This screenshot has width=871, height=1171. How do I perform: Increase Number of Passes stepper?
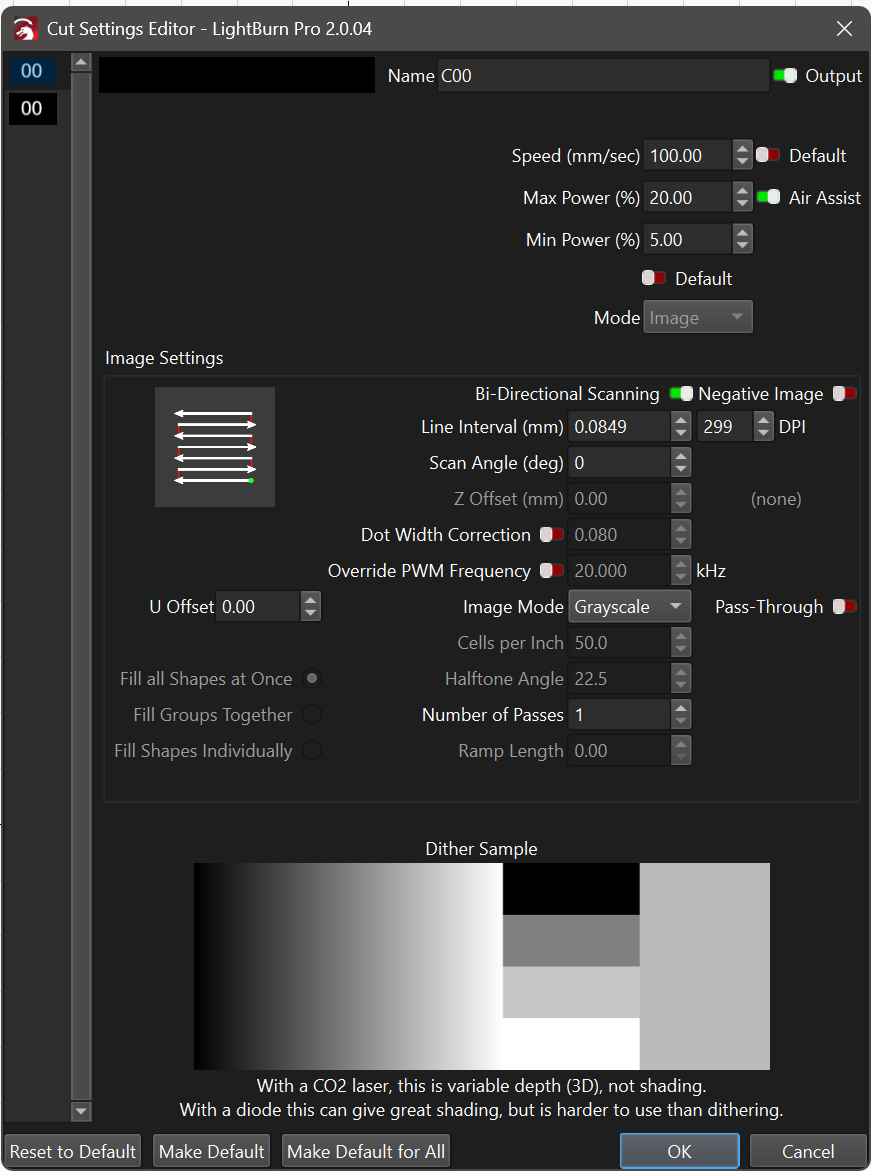coord(681,708)
